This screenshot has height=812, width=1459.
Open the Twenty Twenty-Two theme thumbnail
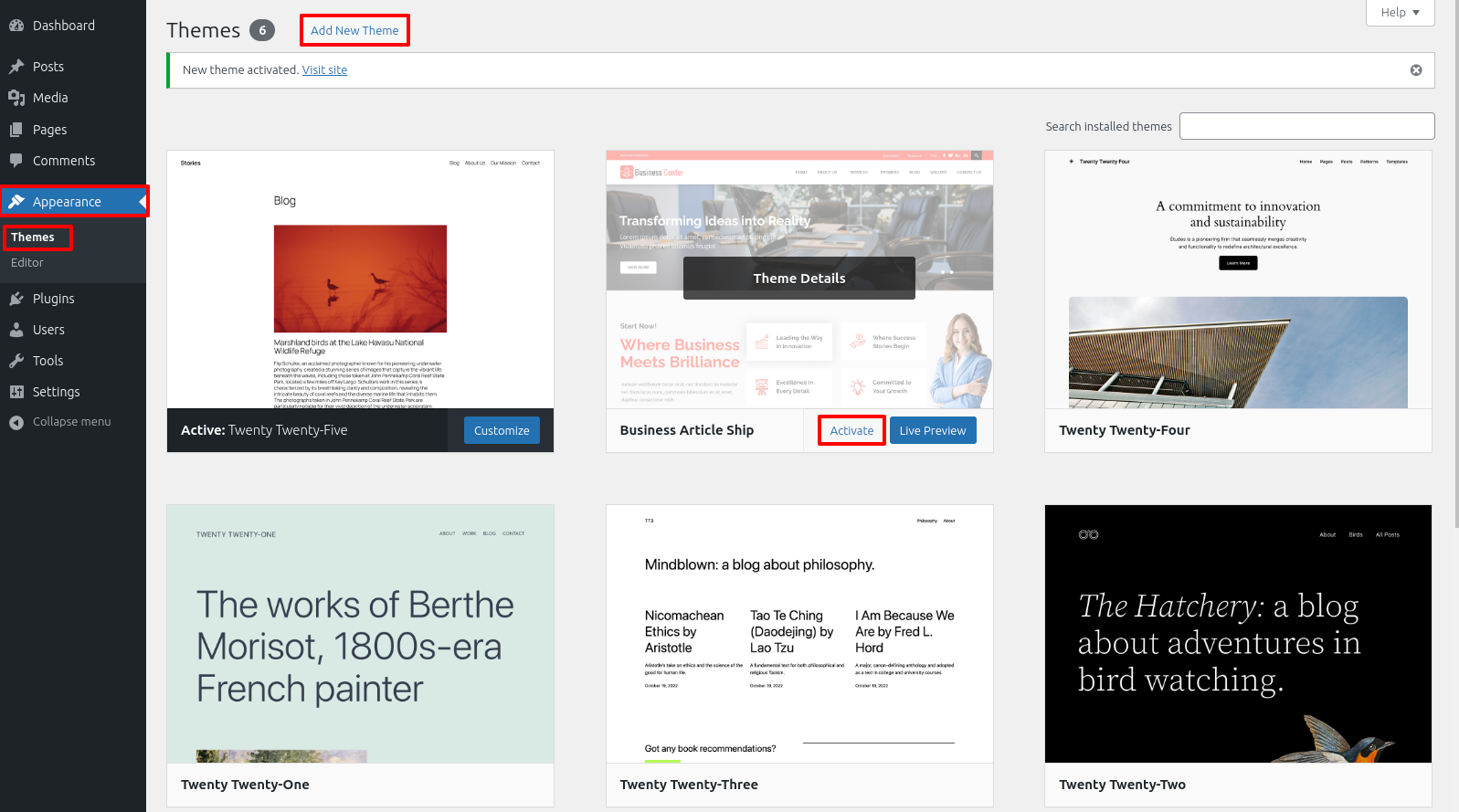1238,634
